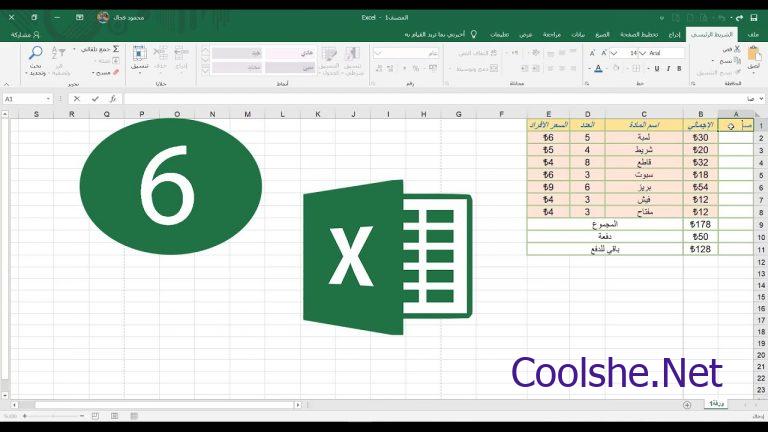This screenshot has width=768, height=432.
Task: Collapse the ribbon with the chevron
Action: point(6,84)
